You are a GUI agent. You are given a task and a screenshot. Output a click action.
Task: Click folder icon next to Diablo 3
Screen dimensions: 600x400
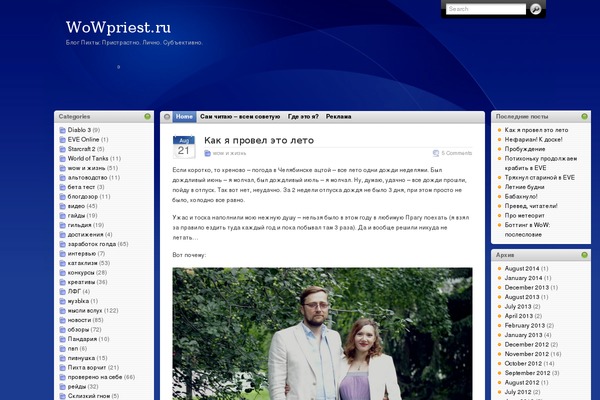[x=63, y=130]
